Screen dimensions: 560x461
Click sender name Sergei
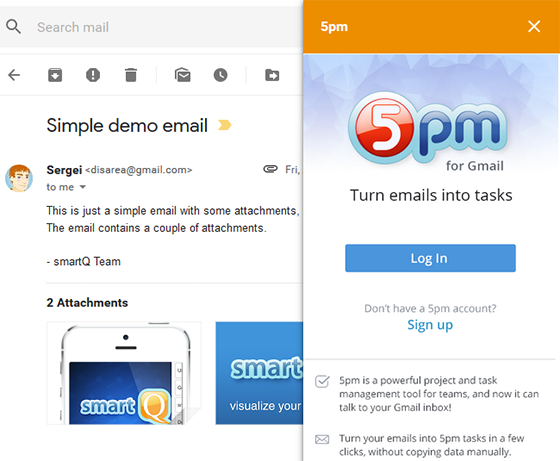coord(64,170)
